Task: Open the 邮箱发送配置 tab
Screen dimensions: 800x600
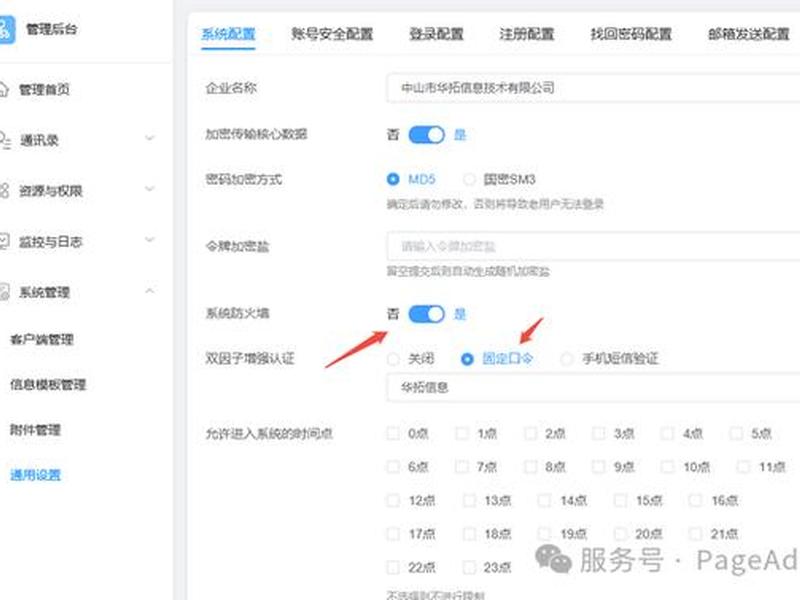Action: (x=748, y=34)
